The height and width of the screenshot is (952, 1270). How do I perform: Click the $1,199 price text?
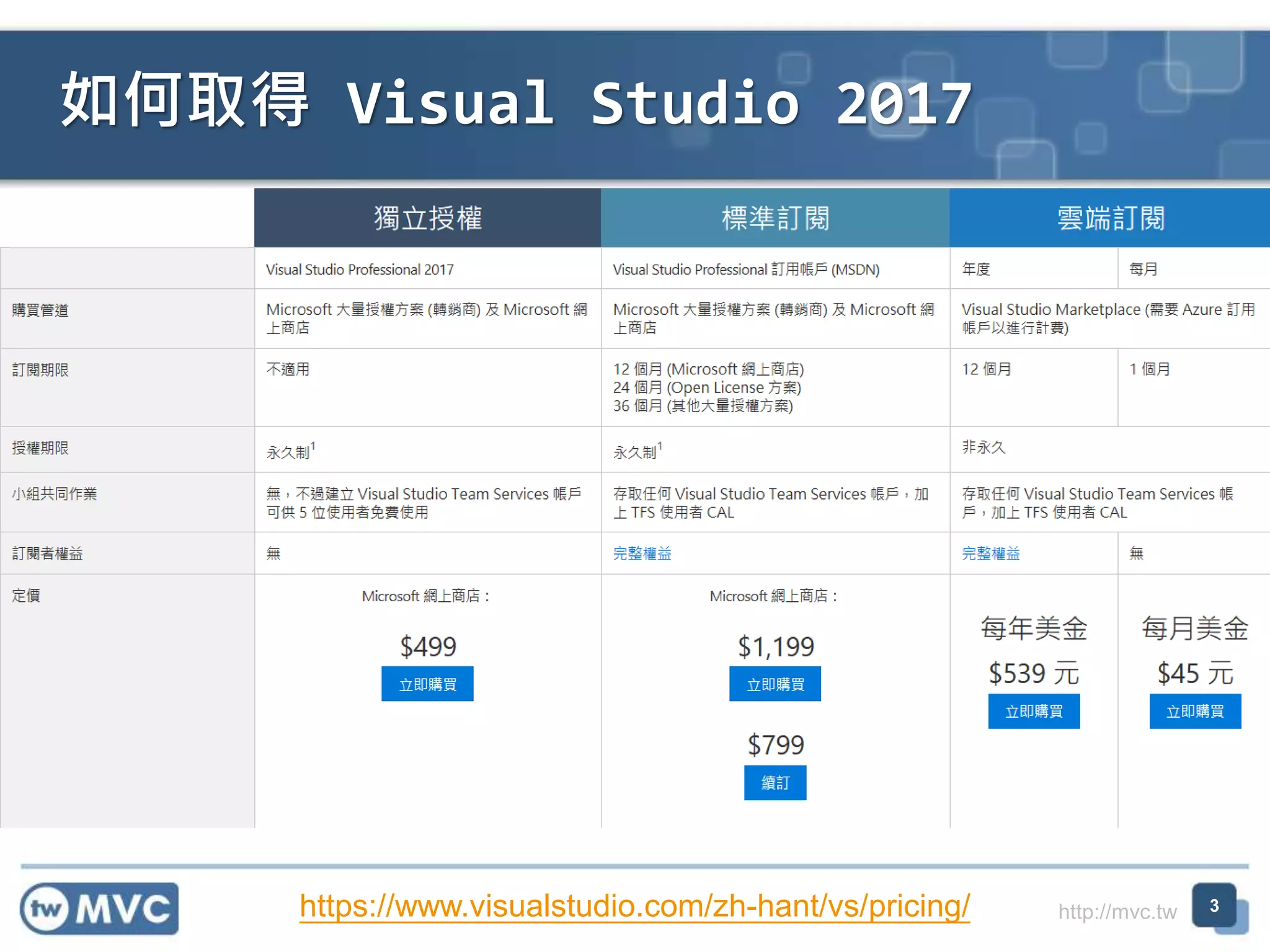tap(775, 646)
